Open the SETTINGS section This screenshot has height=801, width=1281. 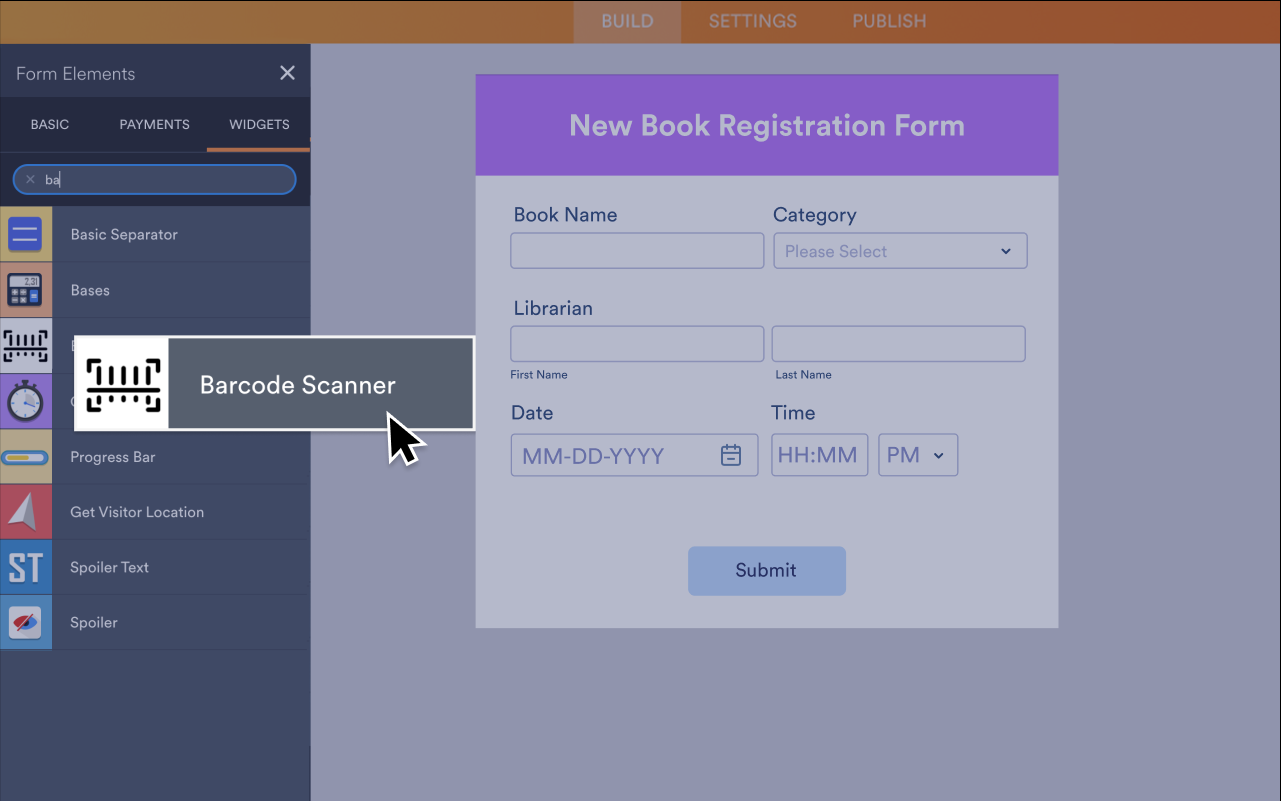coord(751,21)
